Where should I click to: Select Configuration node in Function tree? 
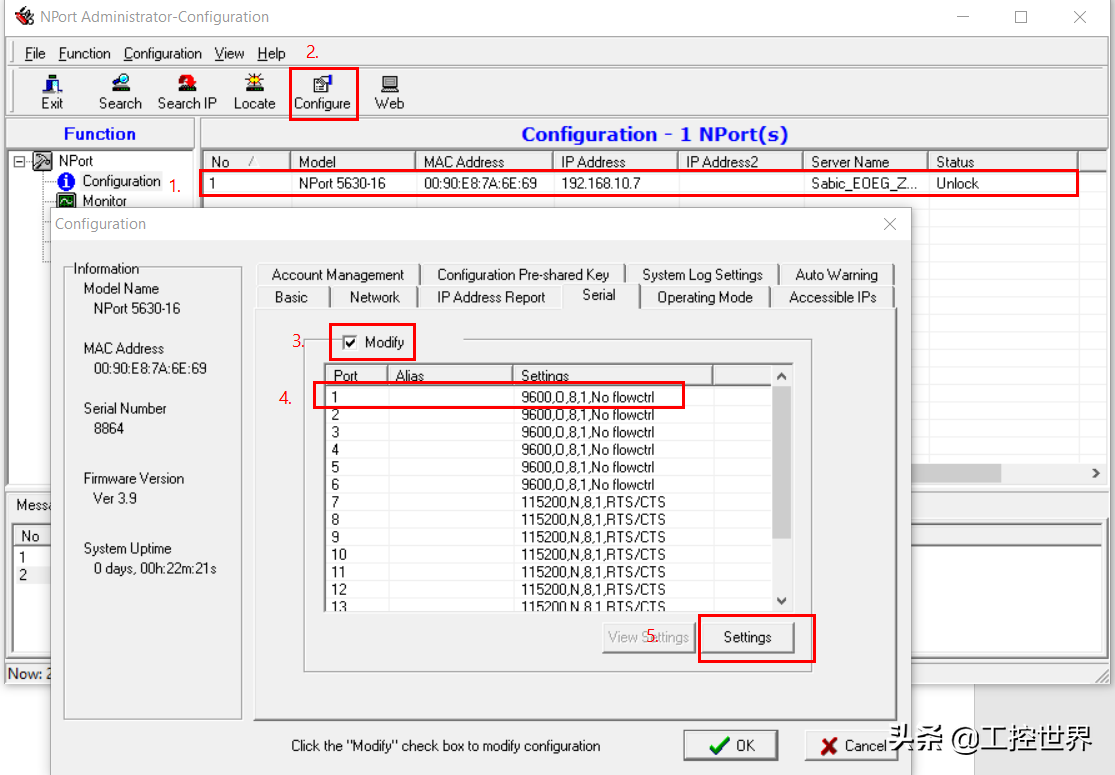[120, 181]
